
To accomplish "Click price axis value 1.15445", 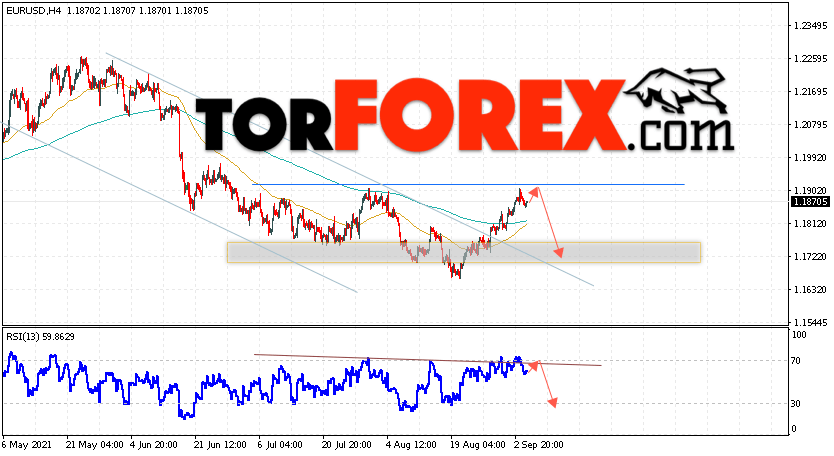I will point(811,322).
